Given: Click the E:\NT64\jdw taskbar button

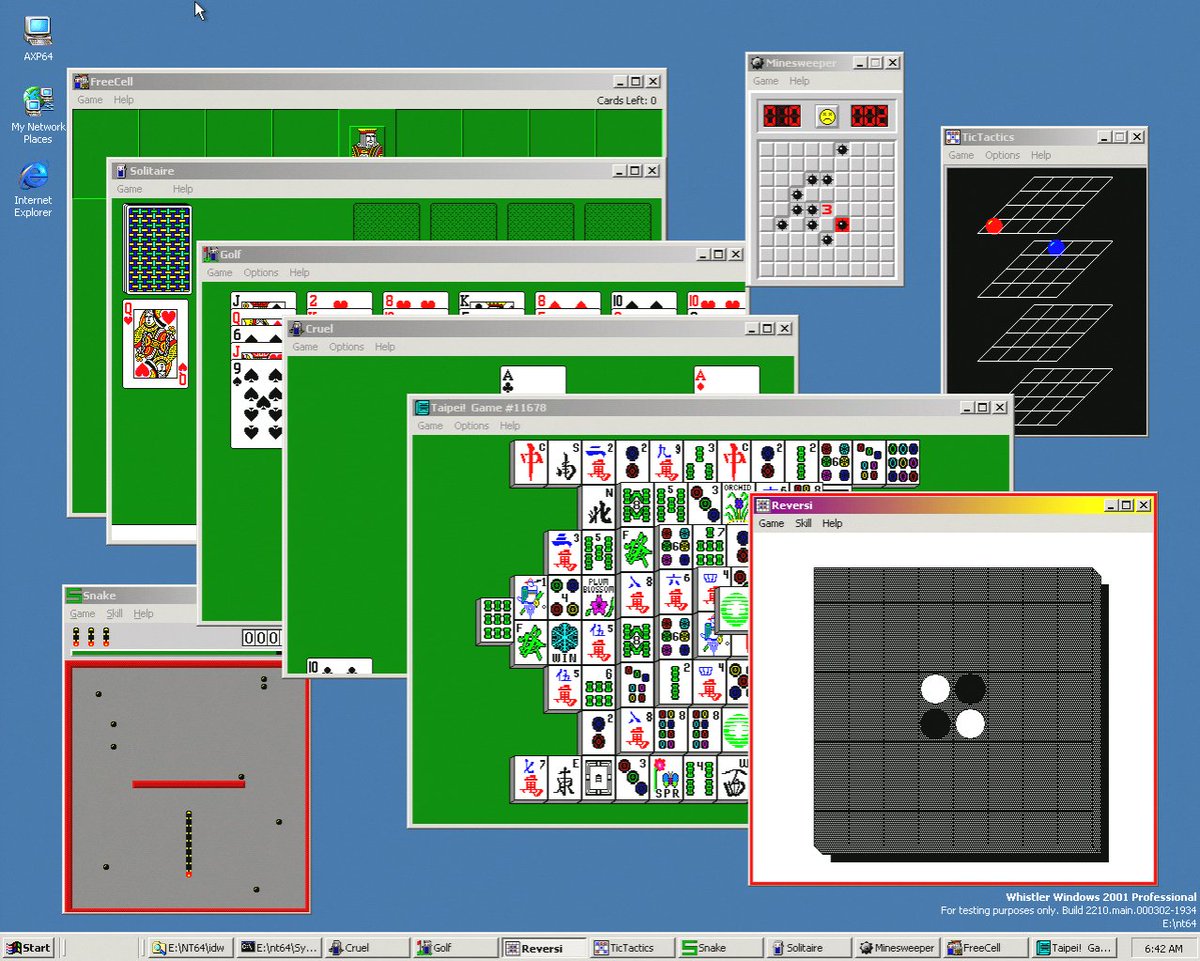Looking at the screenshot, I should pyautogui.click(x=190, y=948).
